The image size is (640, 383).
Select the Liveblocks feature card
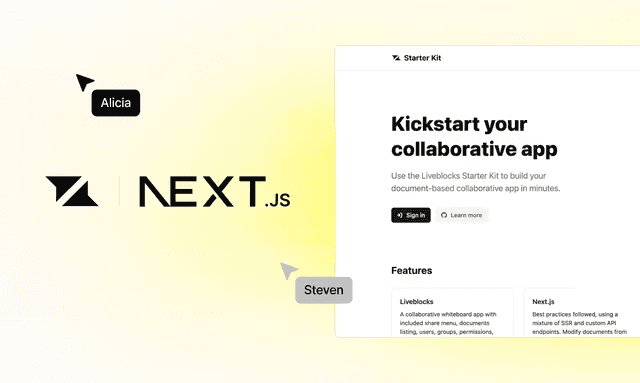tap(452, 313)
